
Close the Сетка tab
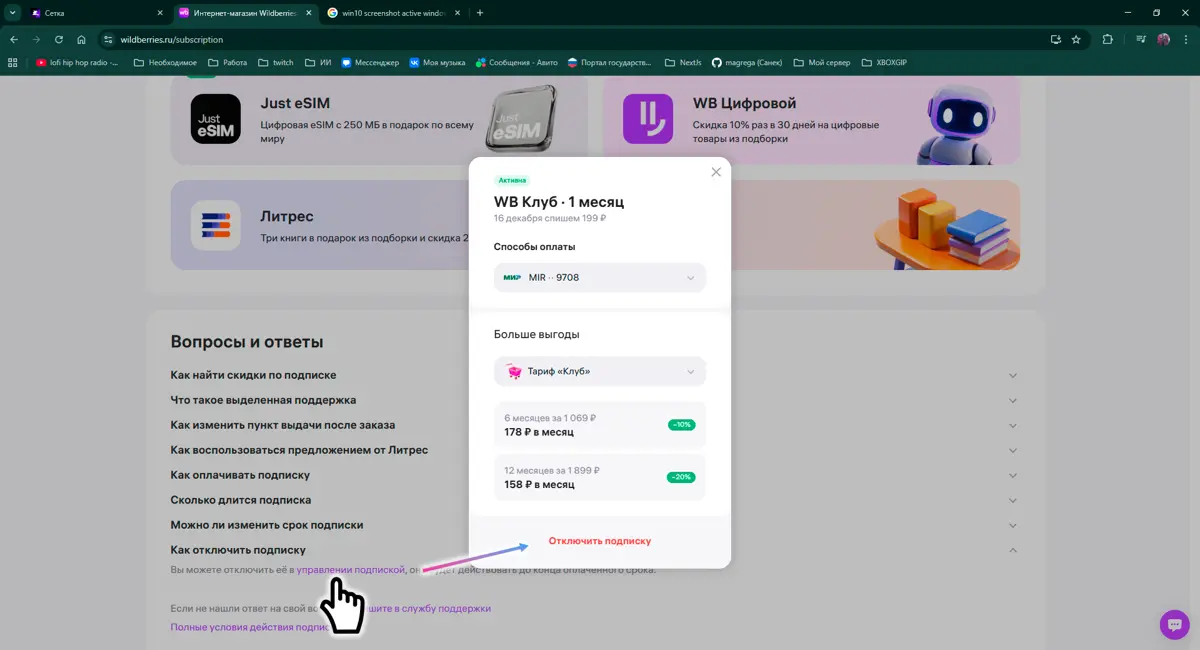(160, 13)
